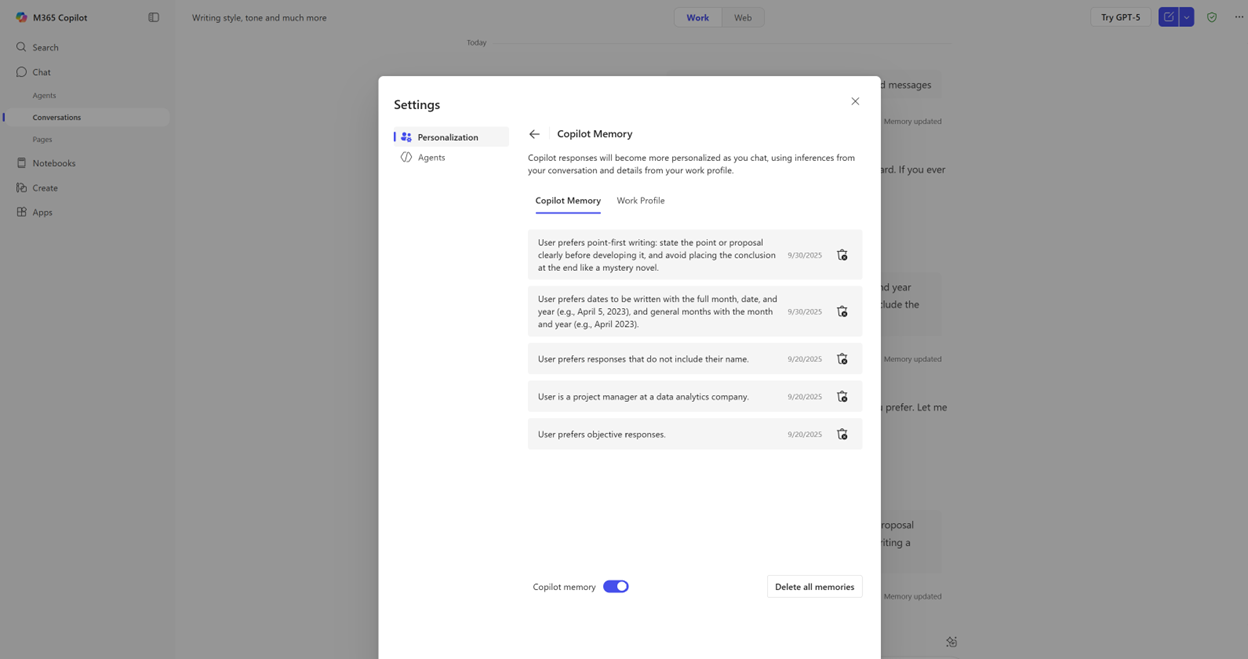Open Notebooks in the left sidebar

pyautogui.click(x=54, y=163)
